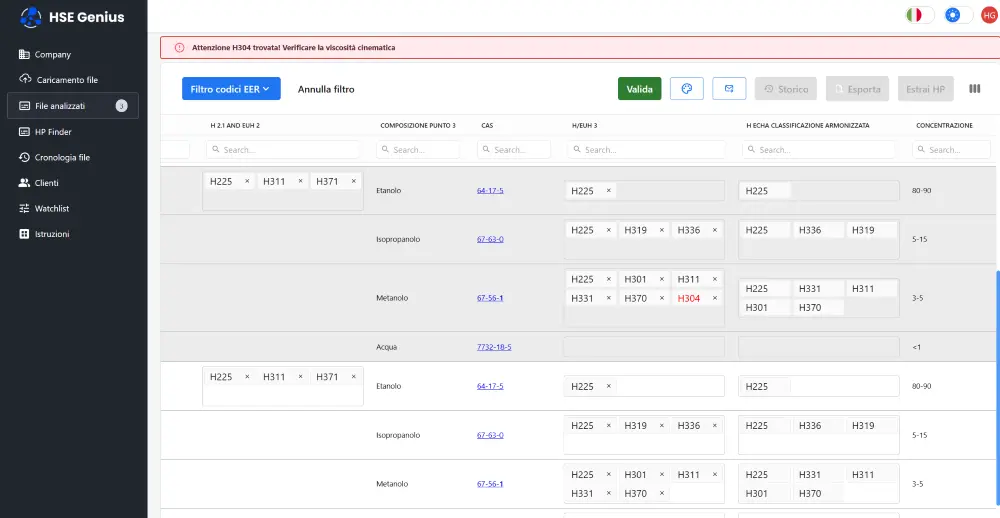Go to HP Finder in the sidebar
1000x518 pixels.
click(53, 131)
